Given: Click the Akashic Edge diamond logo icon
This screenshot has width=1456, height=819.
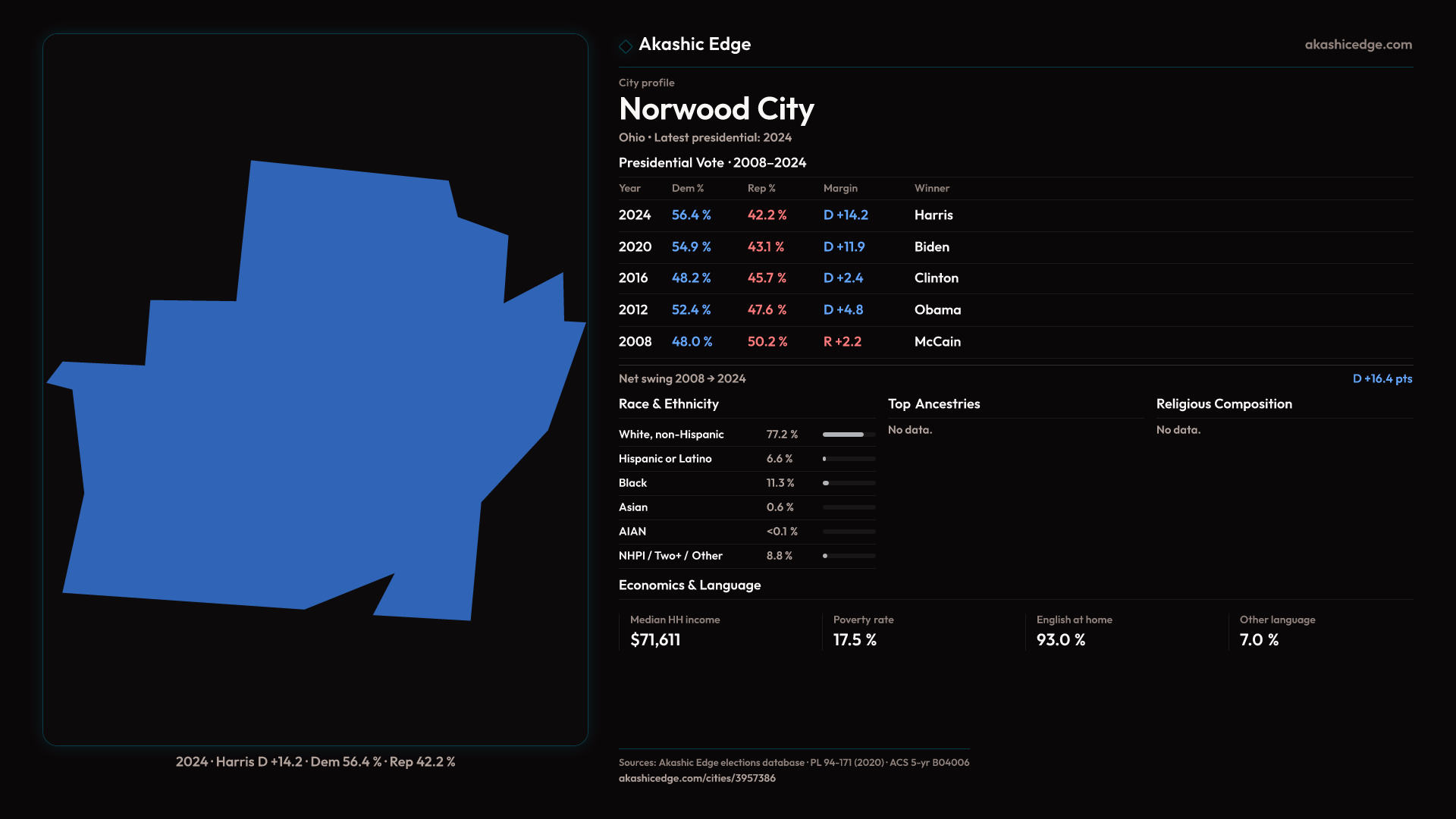Looking at the screenshot, I should 626,46.
